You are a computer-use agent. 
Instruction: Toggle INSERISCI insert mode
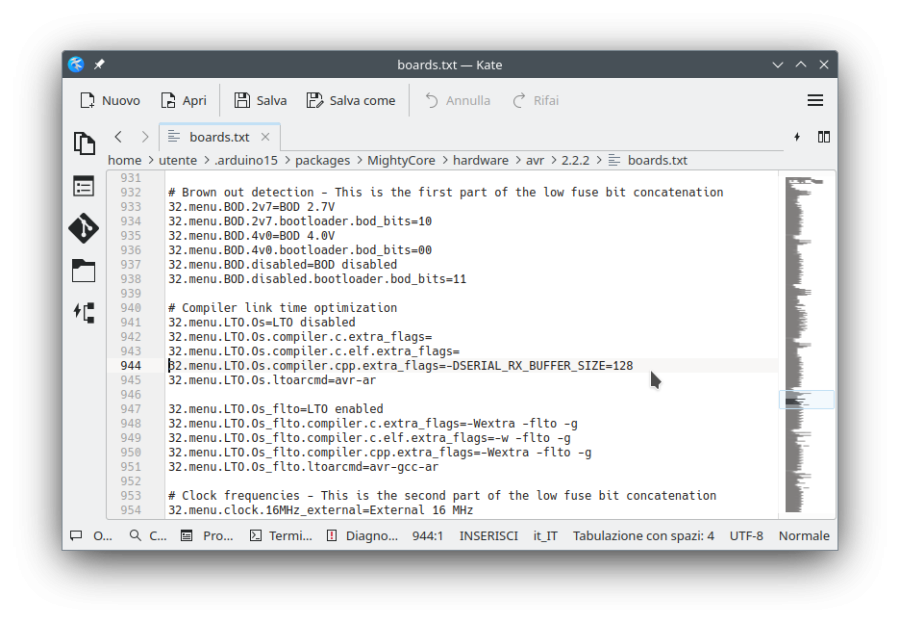488,536
